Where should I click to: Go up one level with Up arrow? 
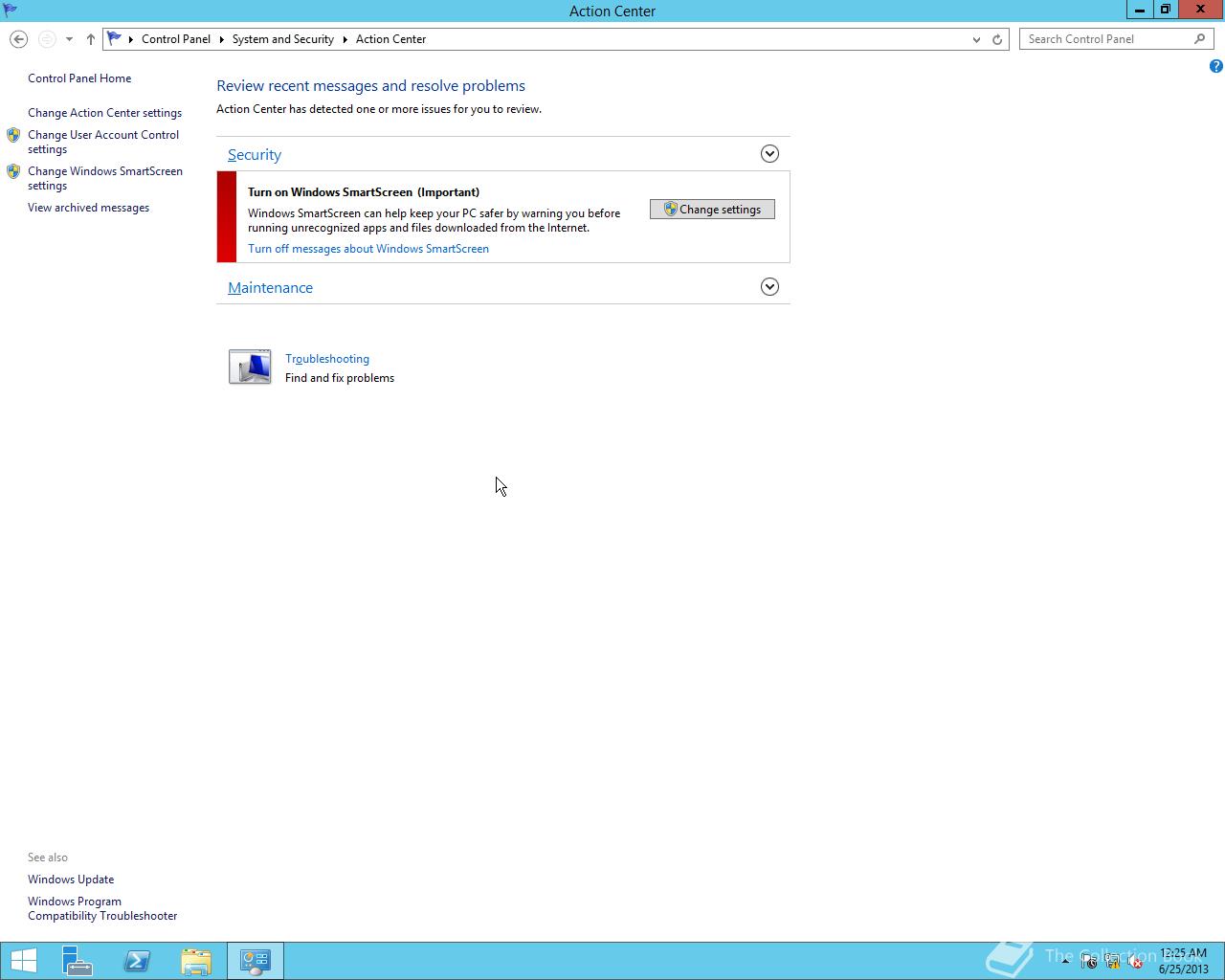(90, 39)
